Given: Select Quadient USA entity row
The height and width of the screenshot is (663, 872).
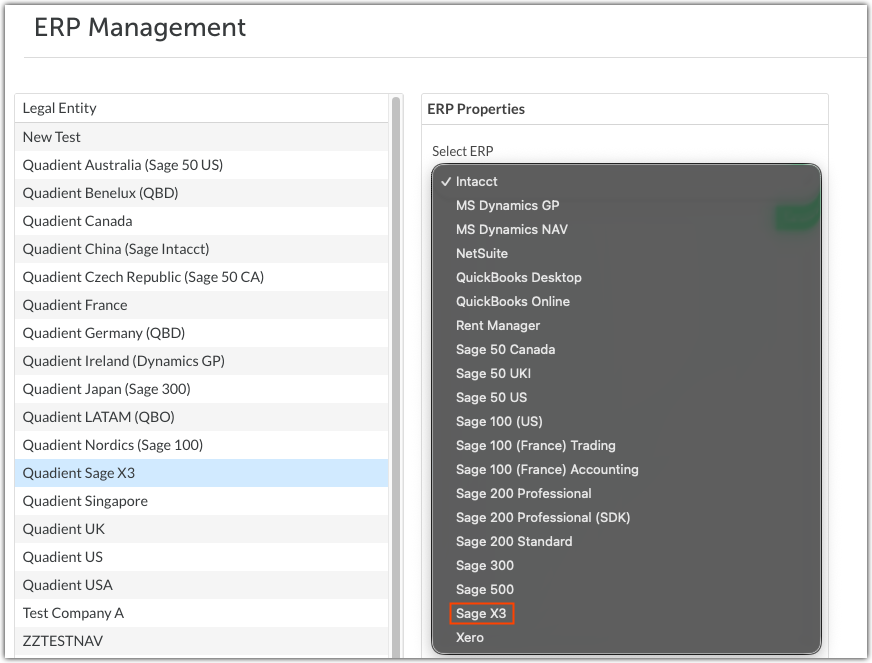Looking at the screenshot, I should click(x=201, y=585).
